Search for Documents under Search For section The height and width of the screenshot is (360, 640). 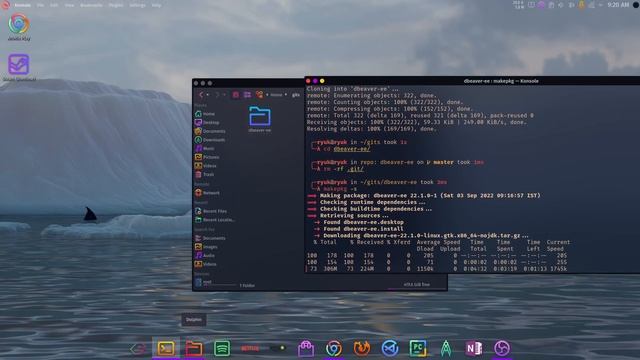(x=210, y=238)
